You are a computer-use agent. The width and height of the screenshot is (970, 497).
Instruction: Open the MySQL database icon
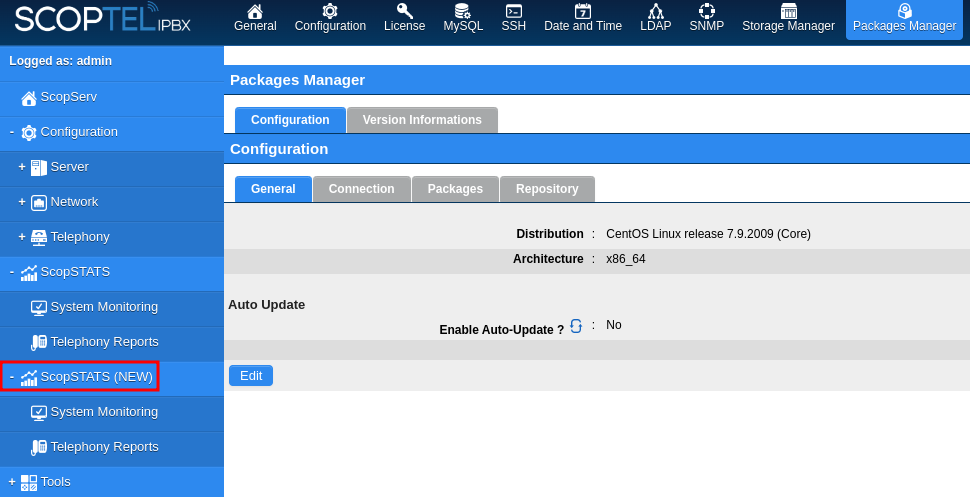(x=463, y=11)
